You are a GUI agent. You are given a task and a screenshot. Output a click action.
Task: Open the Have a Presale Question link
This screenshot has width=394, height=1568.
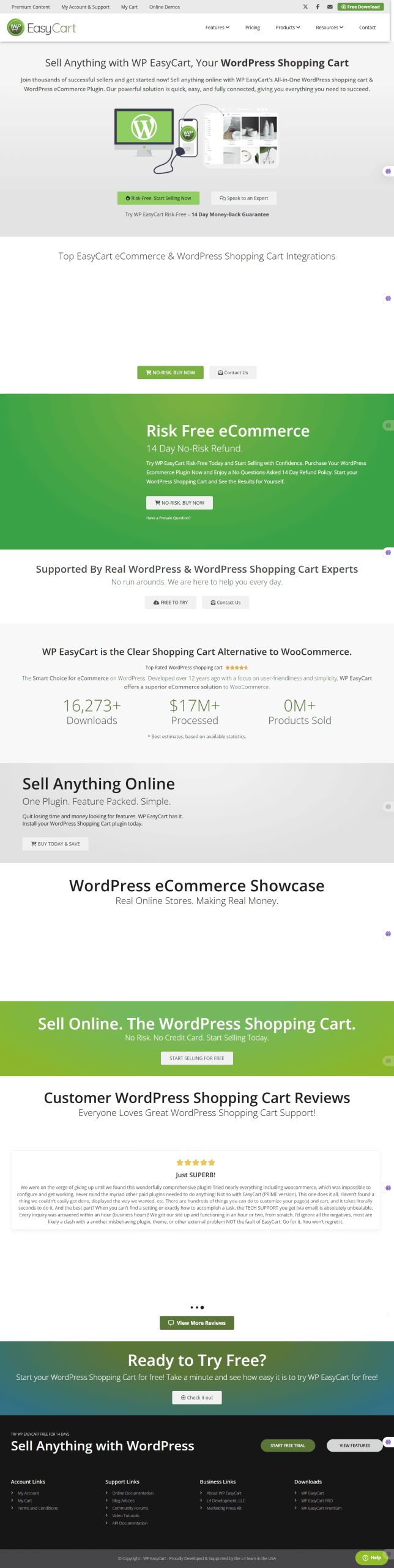[168, 518]
